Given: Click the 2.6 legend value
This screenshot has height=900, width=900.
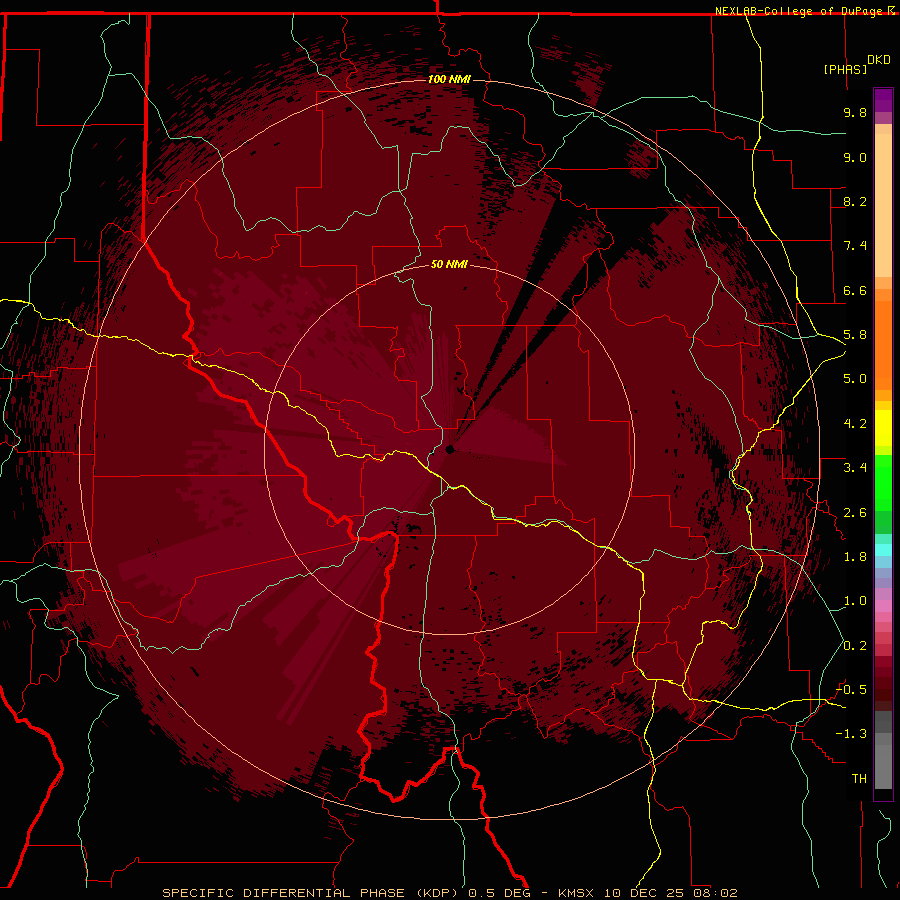Looking at the screenshot, I should [x=855, y=513].
